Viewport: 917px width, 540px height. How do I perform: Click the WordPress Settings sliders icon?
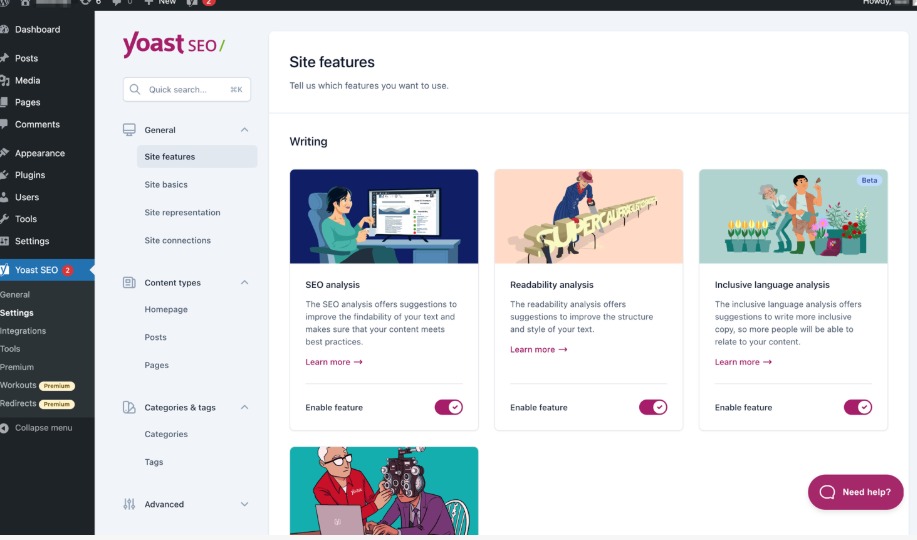tap(4, 241)
